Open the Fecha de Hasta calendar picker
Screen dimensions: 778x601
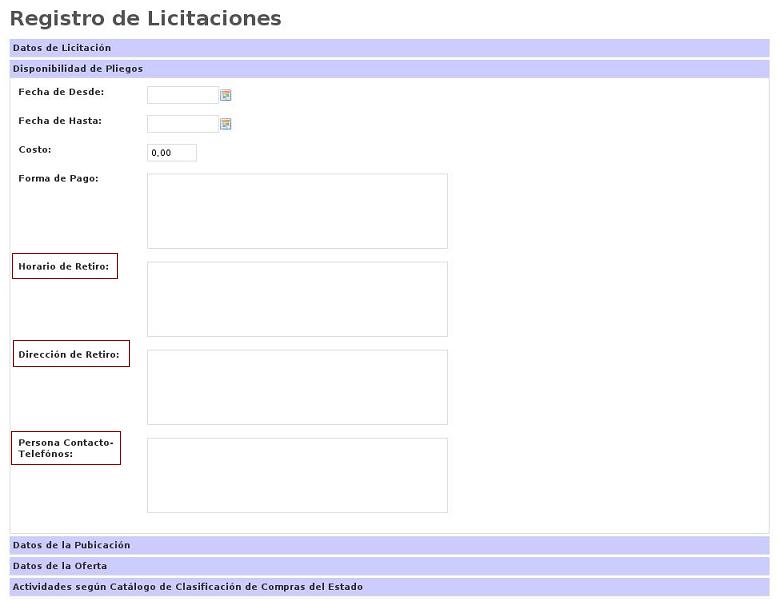[x=226, y=124]
